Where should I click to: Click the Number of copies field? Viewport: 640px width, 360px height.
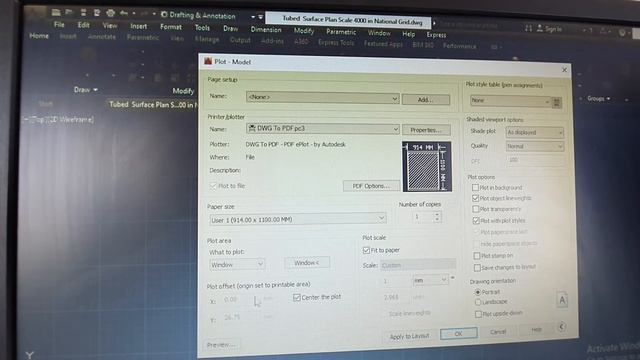pos(422,216)
